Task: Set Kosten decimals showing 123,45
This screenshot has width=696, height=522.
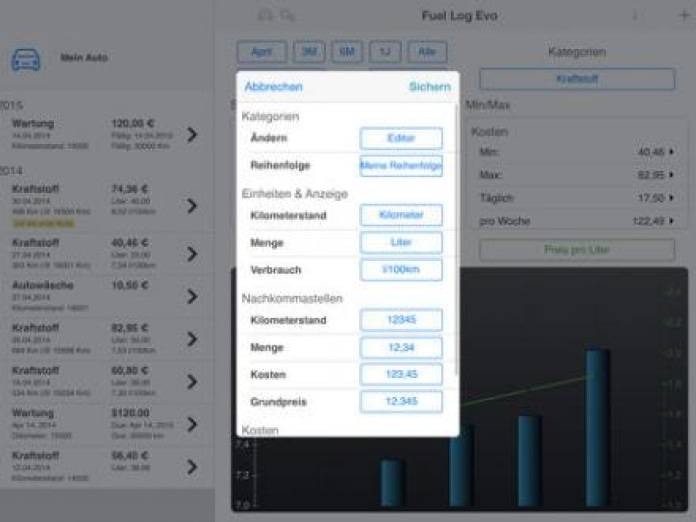Action: pyautogui.click(x=401, y=375)
